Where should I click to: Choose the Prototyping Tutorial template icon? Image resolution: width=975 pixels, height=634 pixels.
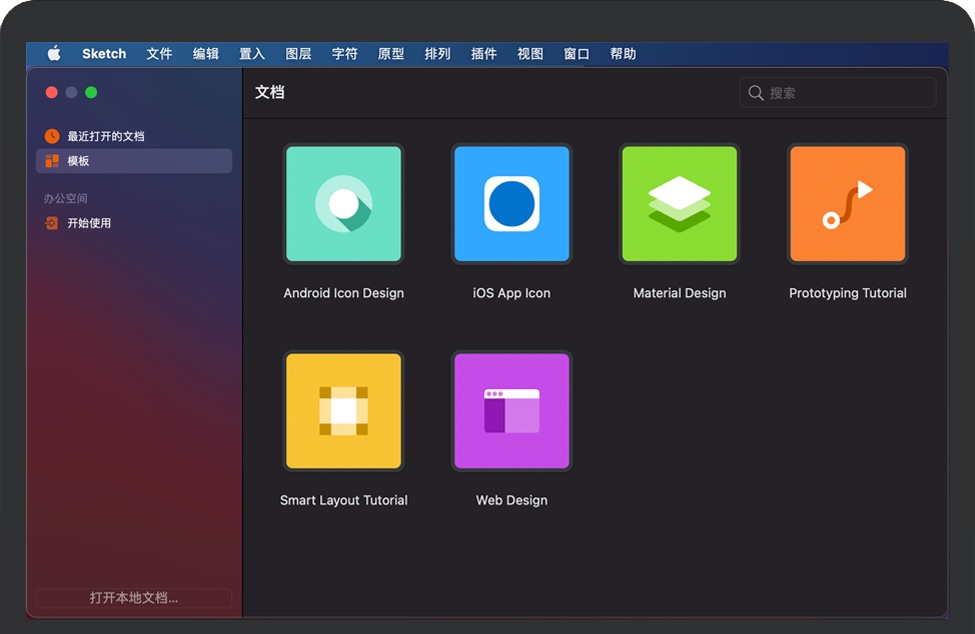tap(847, 204)
